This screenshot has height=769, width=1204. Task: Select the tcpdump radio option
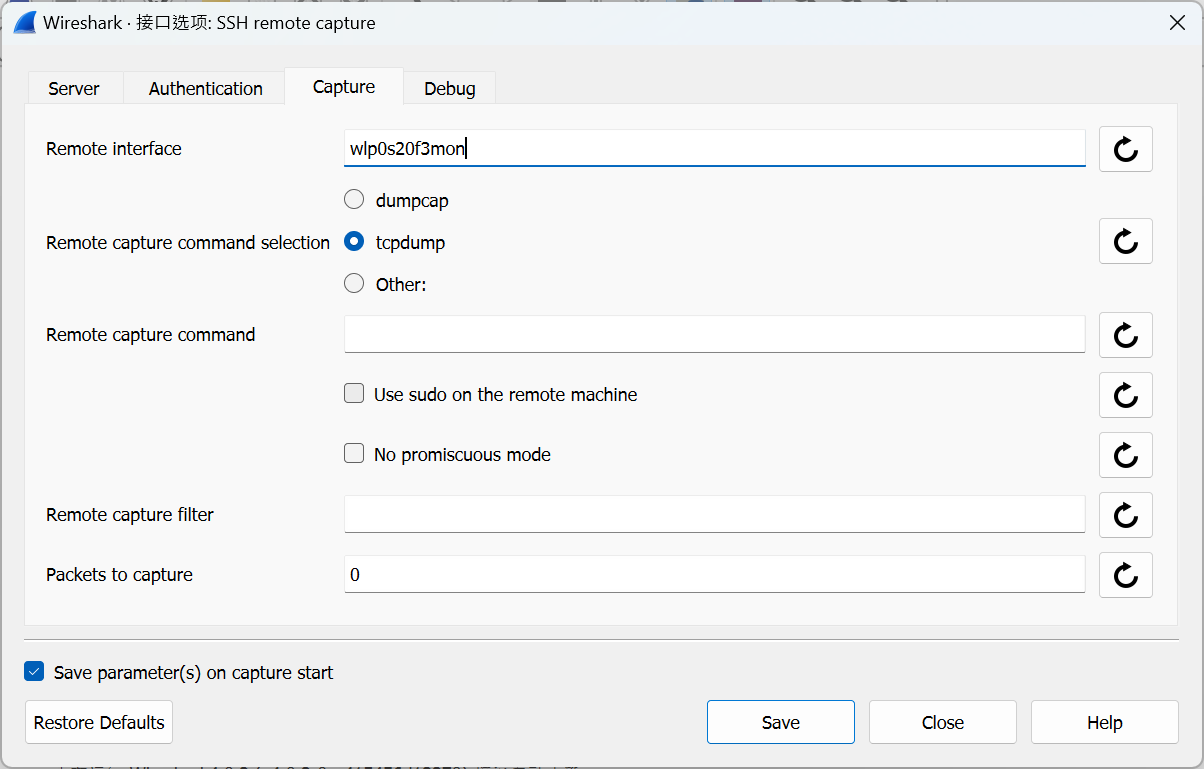click(354, 242)
